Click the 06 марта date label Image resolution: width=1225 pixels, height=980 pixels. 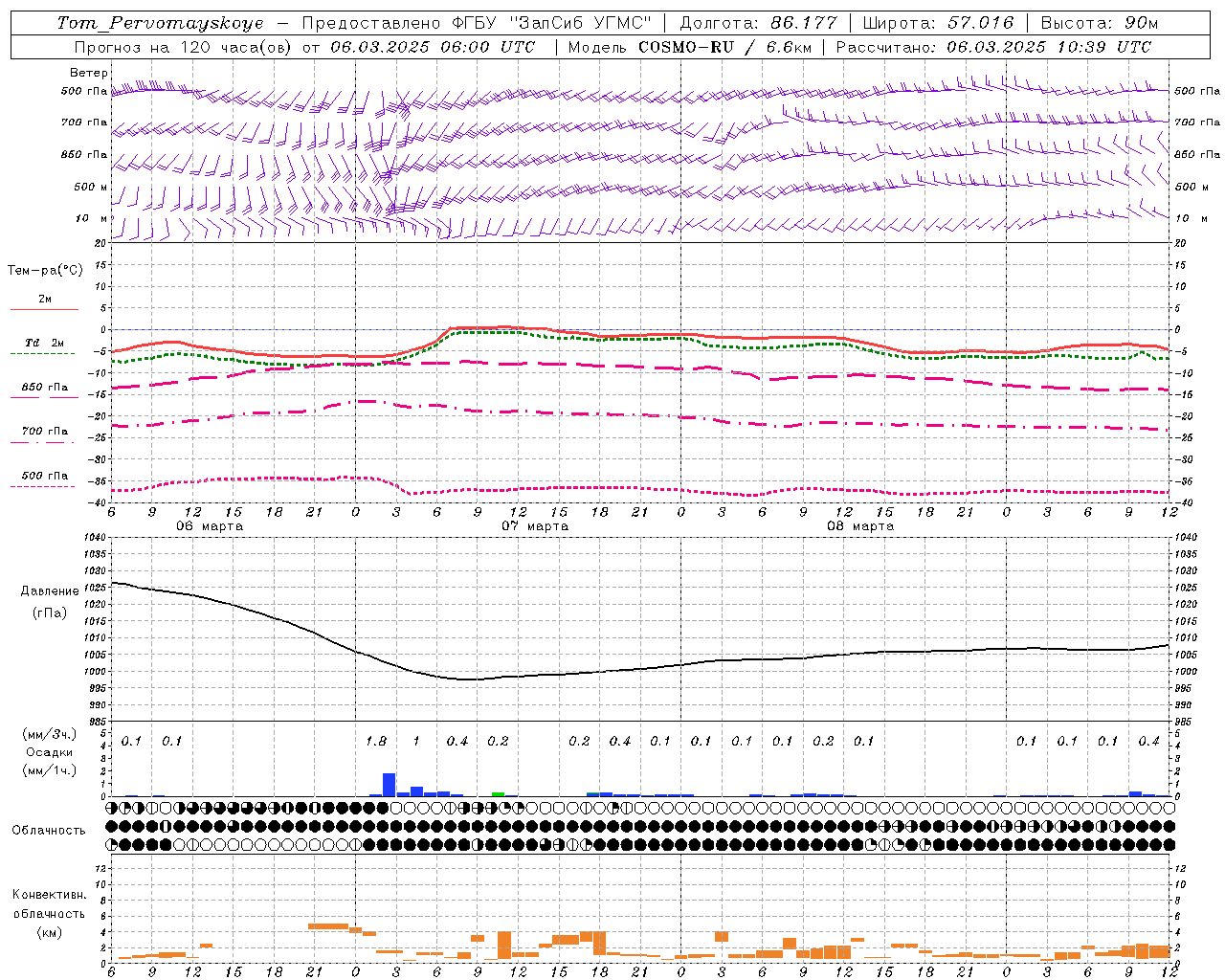click(x=210, y=526)
